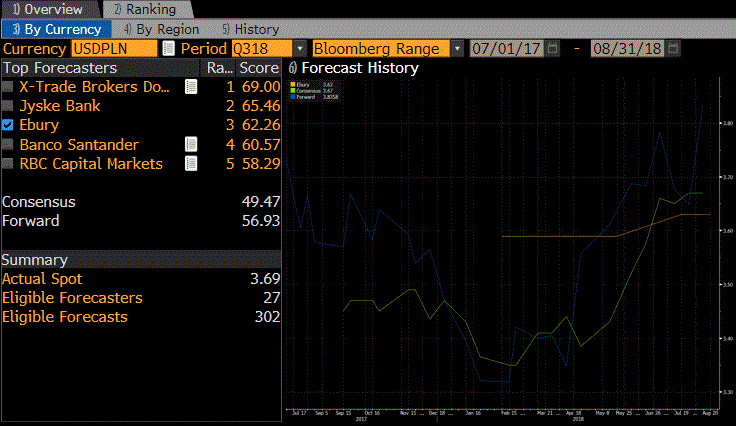Viewport: 736px width, 426px height.
Task: Click the Eligible Forecasters label
Action: tap(72, 297)
